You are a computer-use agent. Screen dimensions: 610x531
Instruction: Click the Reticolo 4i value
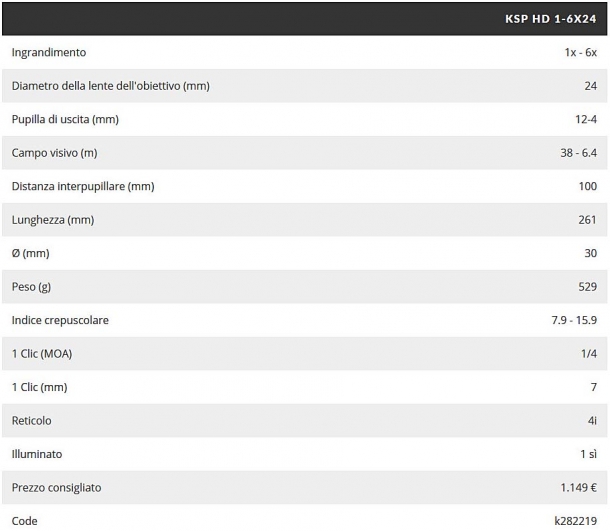(592, 421)
